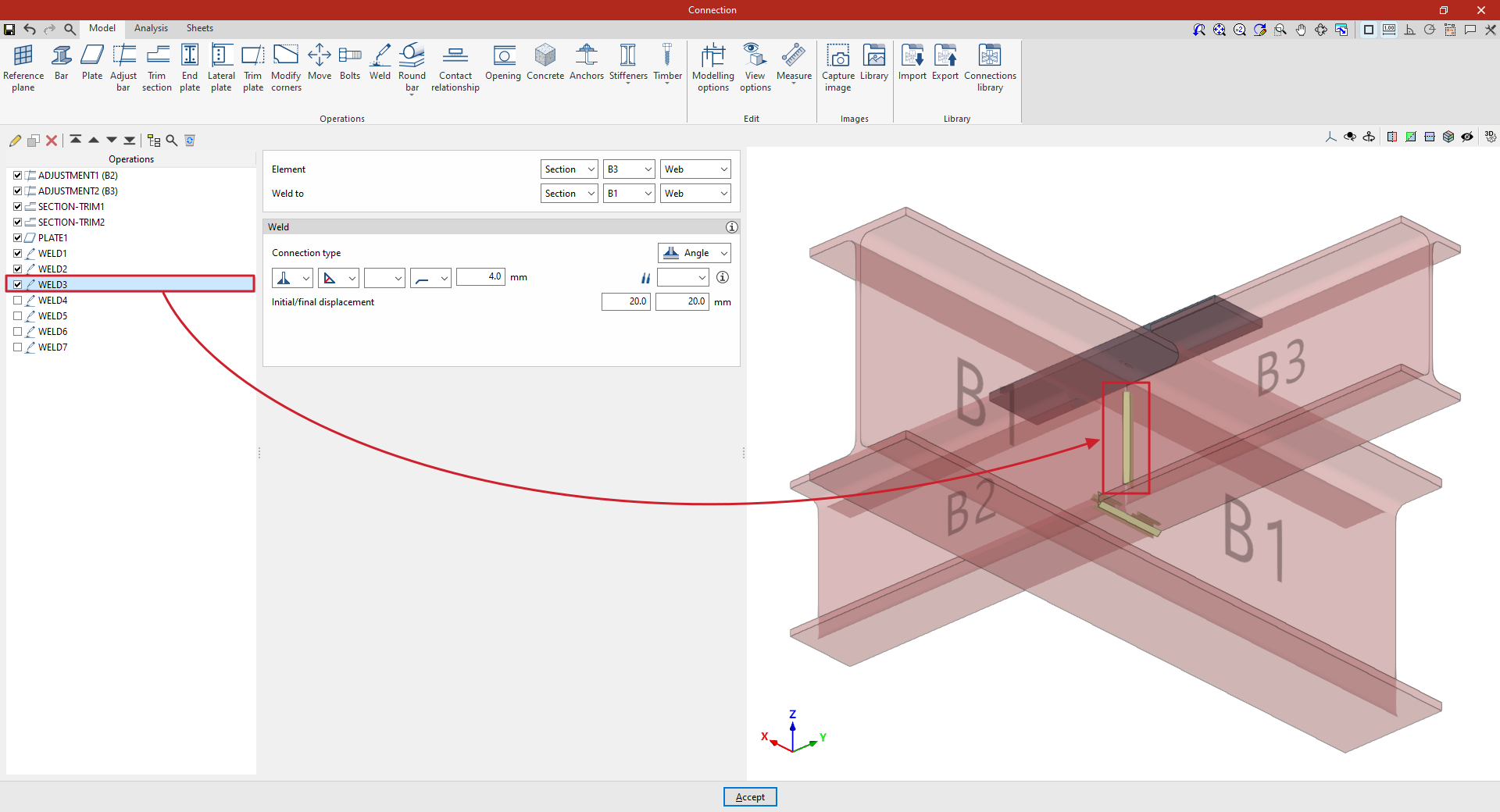Switch to the Analysis tab
Image resolution: width=1500 pixels, height=812 pixels.
[x=151, y=28]
